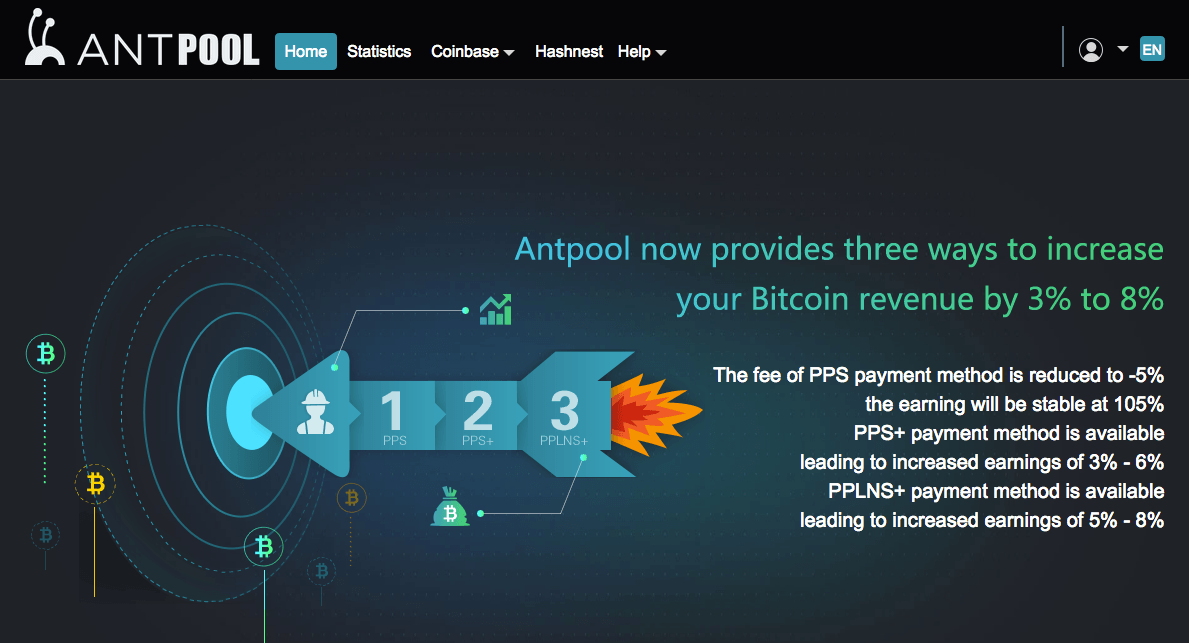Expand the Help dropdown menu
1189x643 pixels.
coord(642,52)
